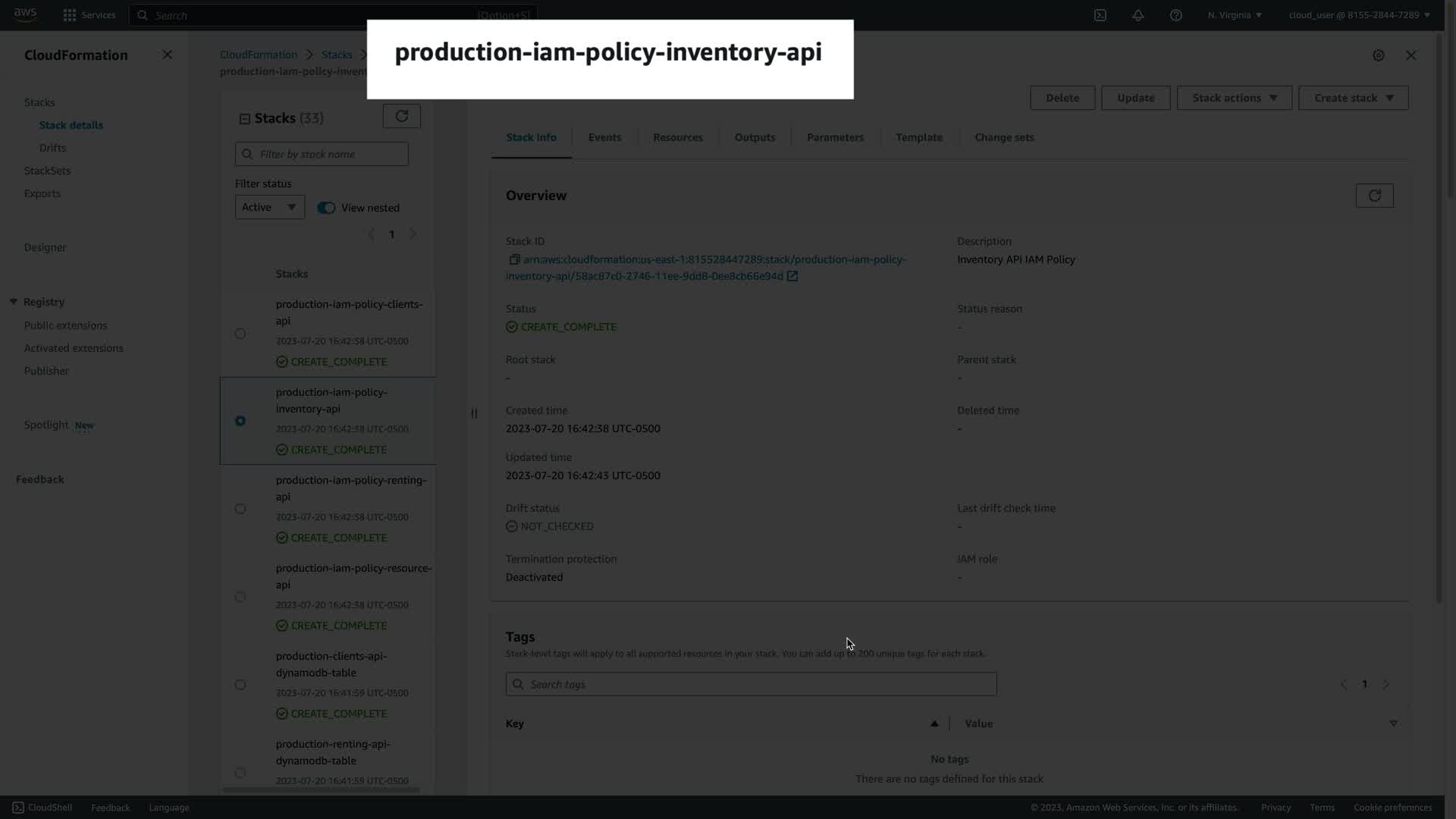
Task: Refresh the Overview section
Action: 1374,196
